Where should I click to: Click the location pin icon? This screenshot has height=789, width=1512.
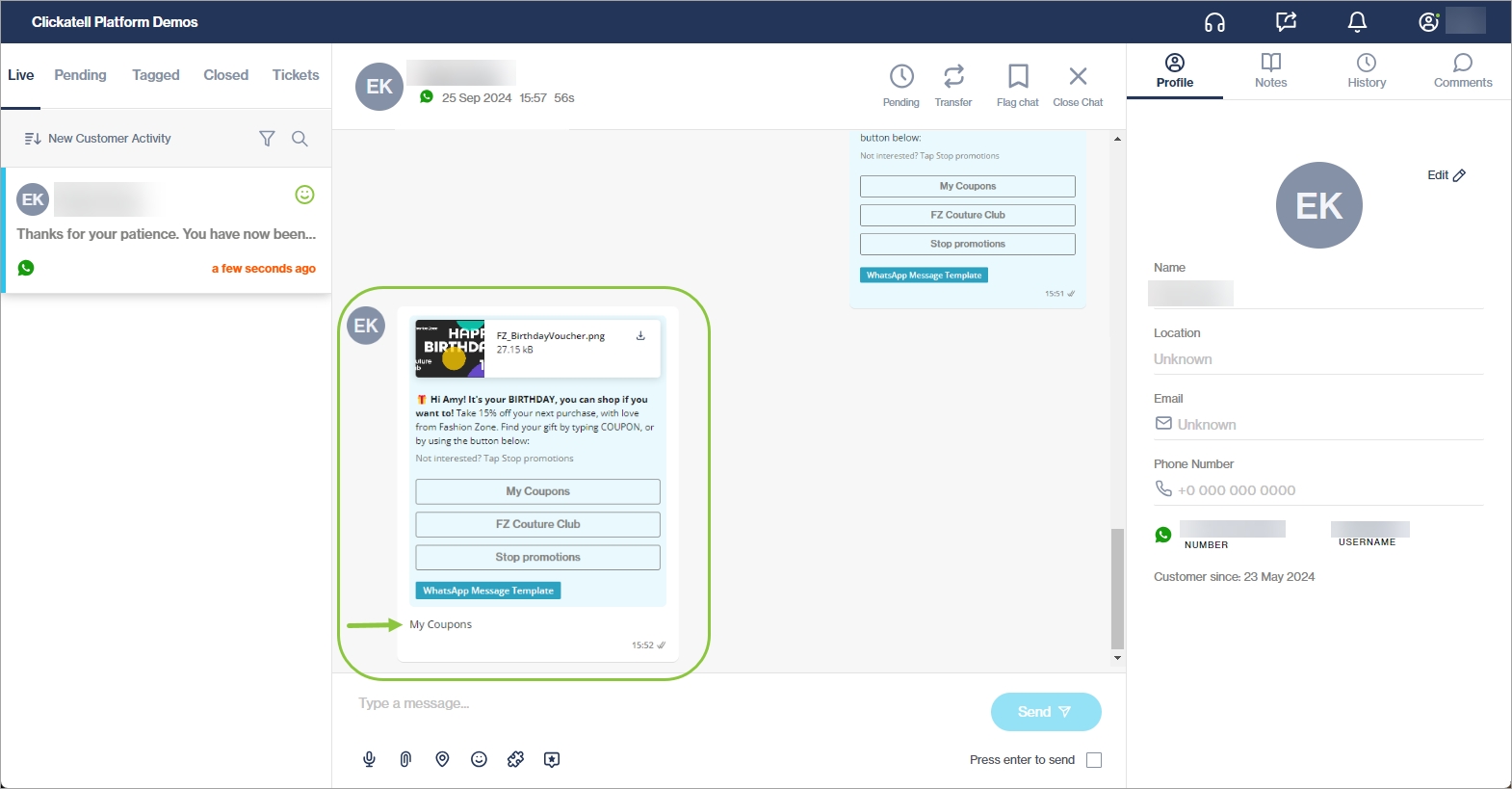coord(442,759)
